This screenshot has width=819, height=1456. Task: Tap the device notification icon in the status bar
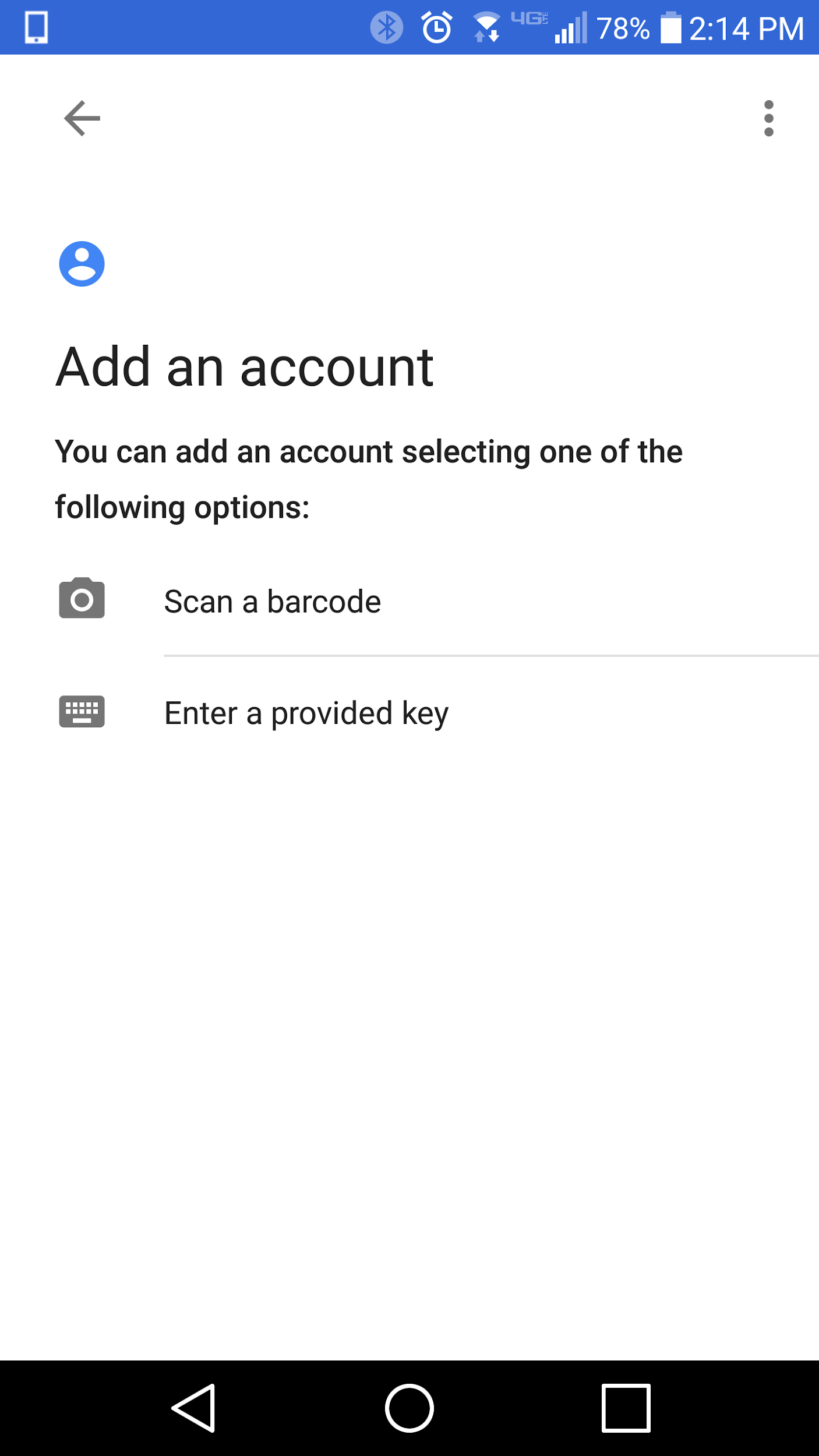tap(36, 27)
